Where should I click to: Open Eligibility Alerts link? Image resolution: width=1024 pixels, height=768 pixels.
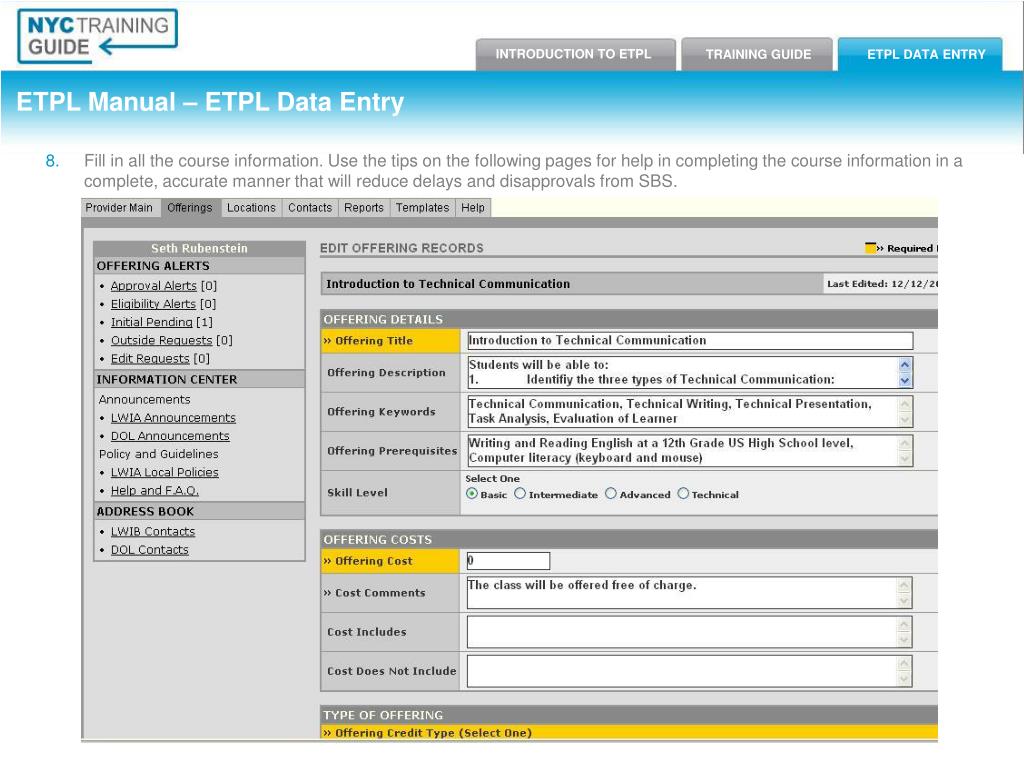coord(153,304)
